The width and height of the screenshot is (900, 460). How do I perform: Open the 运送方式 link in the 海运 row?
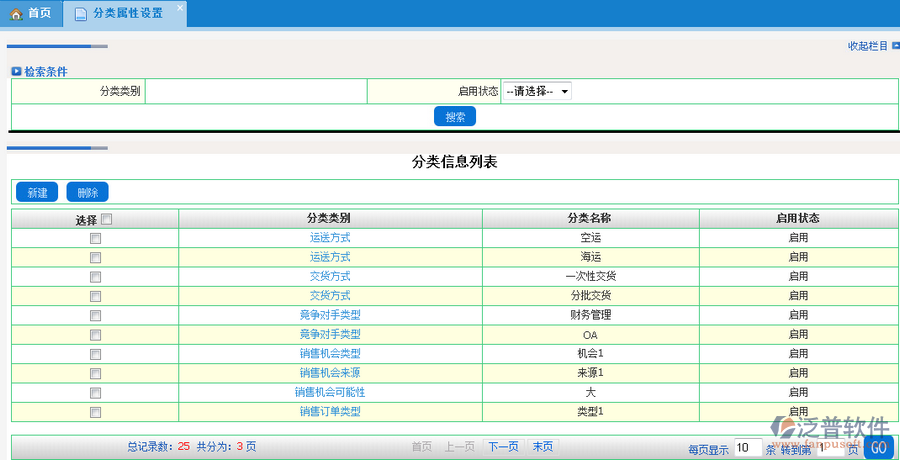click(x=330, y=257)
